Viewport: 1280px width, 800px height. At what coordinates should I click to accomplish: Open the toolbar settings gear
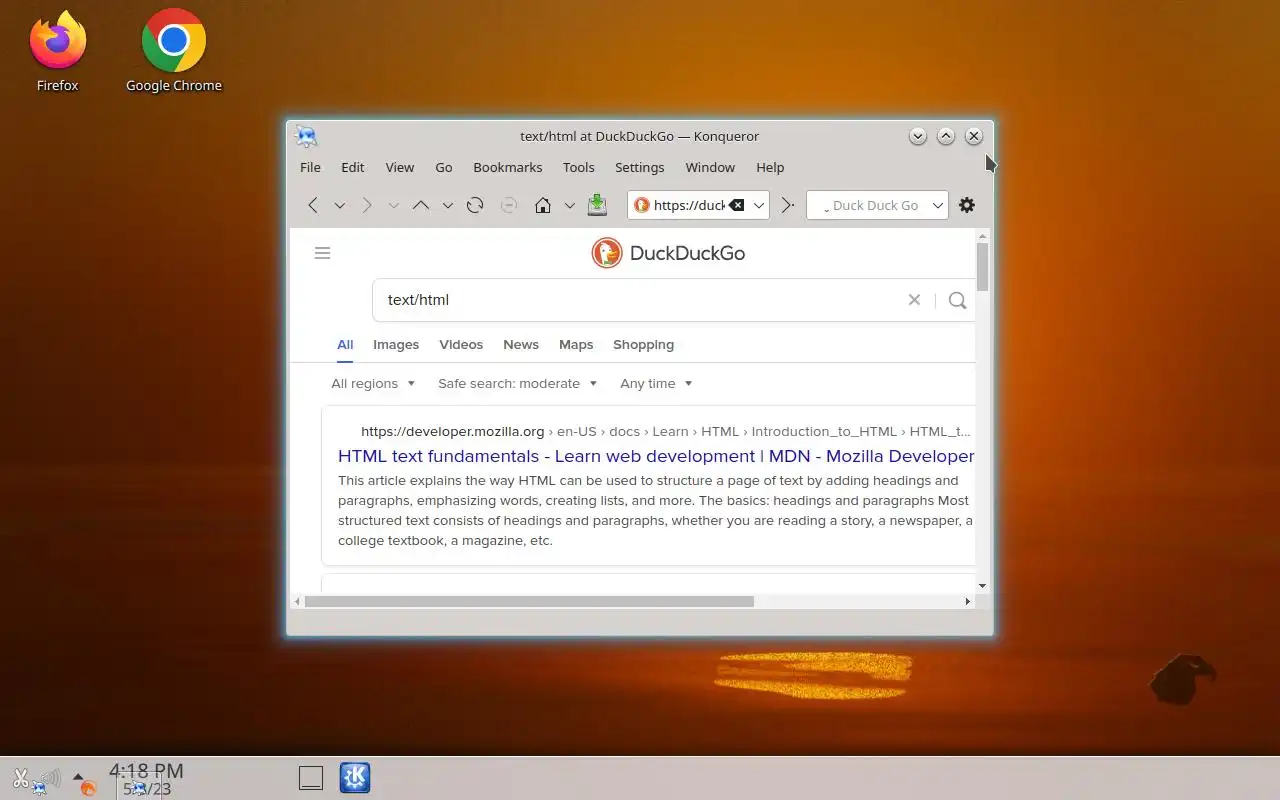[967, 205]
